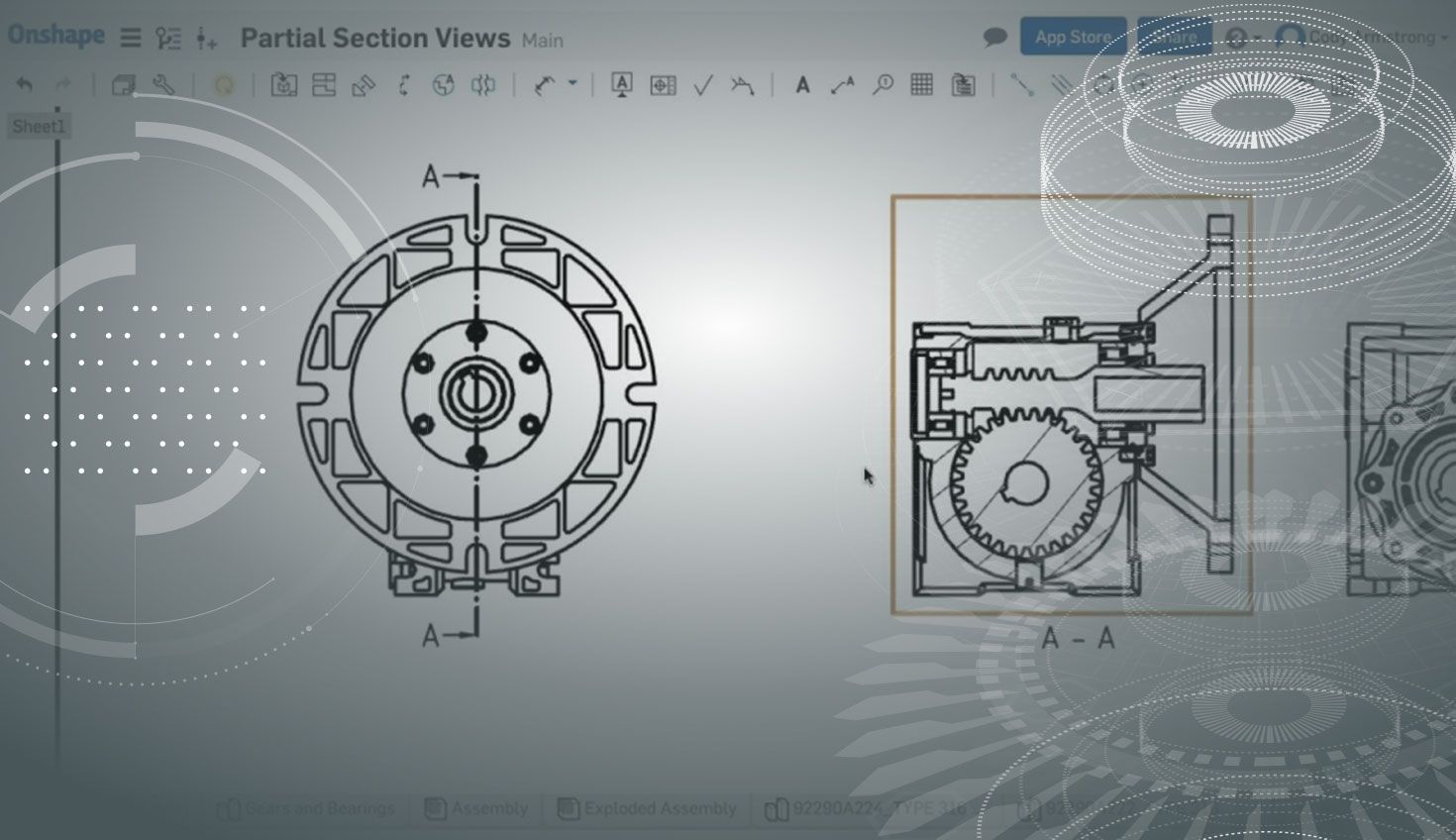The height and width of the screenshot is (840, 1456).
Task: Click the App Store button
Action: point(1073,38)
